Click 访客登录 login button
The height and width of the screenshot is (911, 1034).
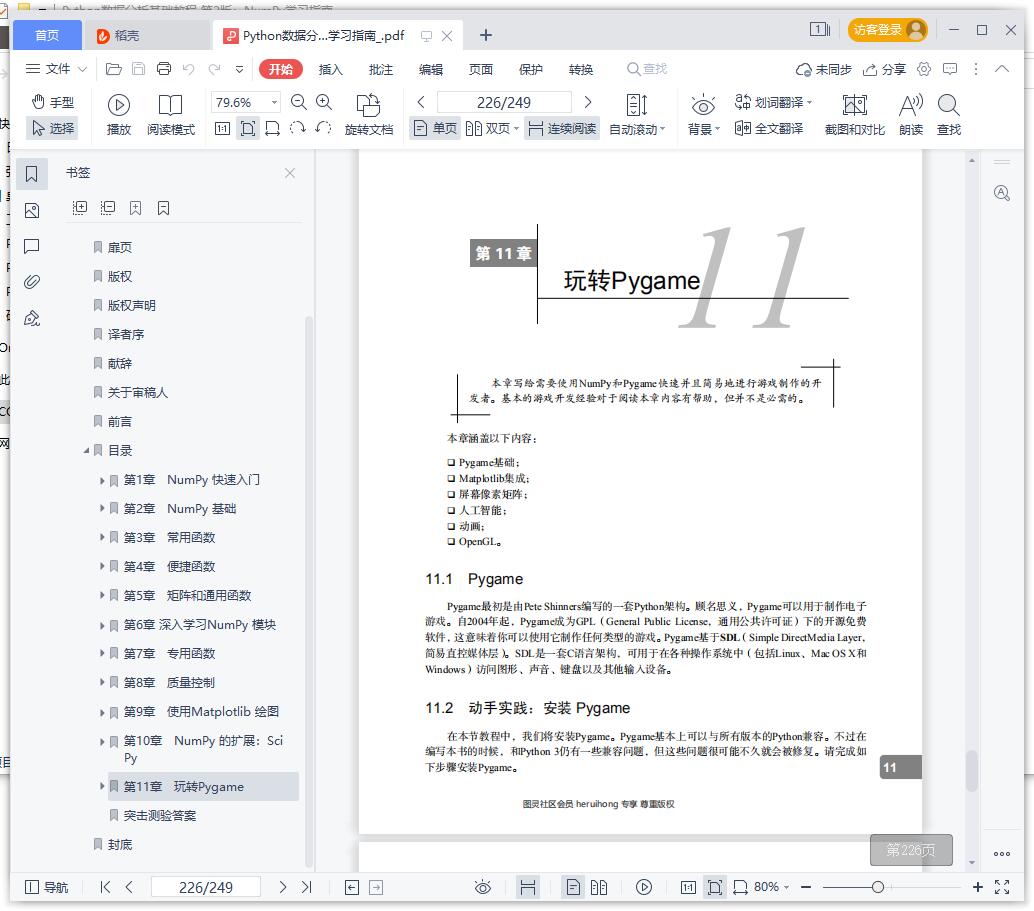887,30
